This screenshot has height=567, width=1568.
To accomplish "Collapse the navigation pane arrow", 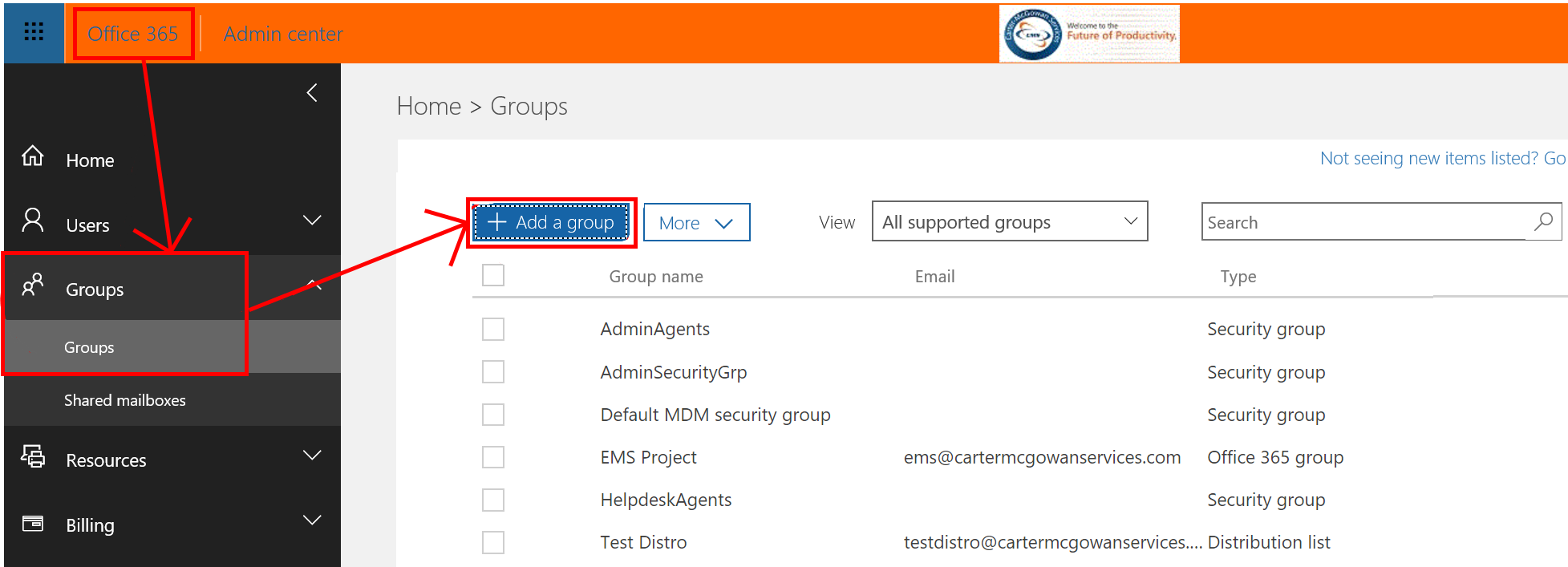I will point(312,93).
